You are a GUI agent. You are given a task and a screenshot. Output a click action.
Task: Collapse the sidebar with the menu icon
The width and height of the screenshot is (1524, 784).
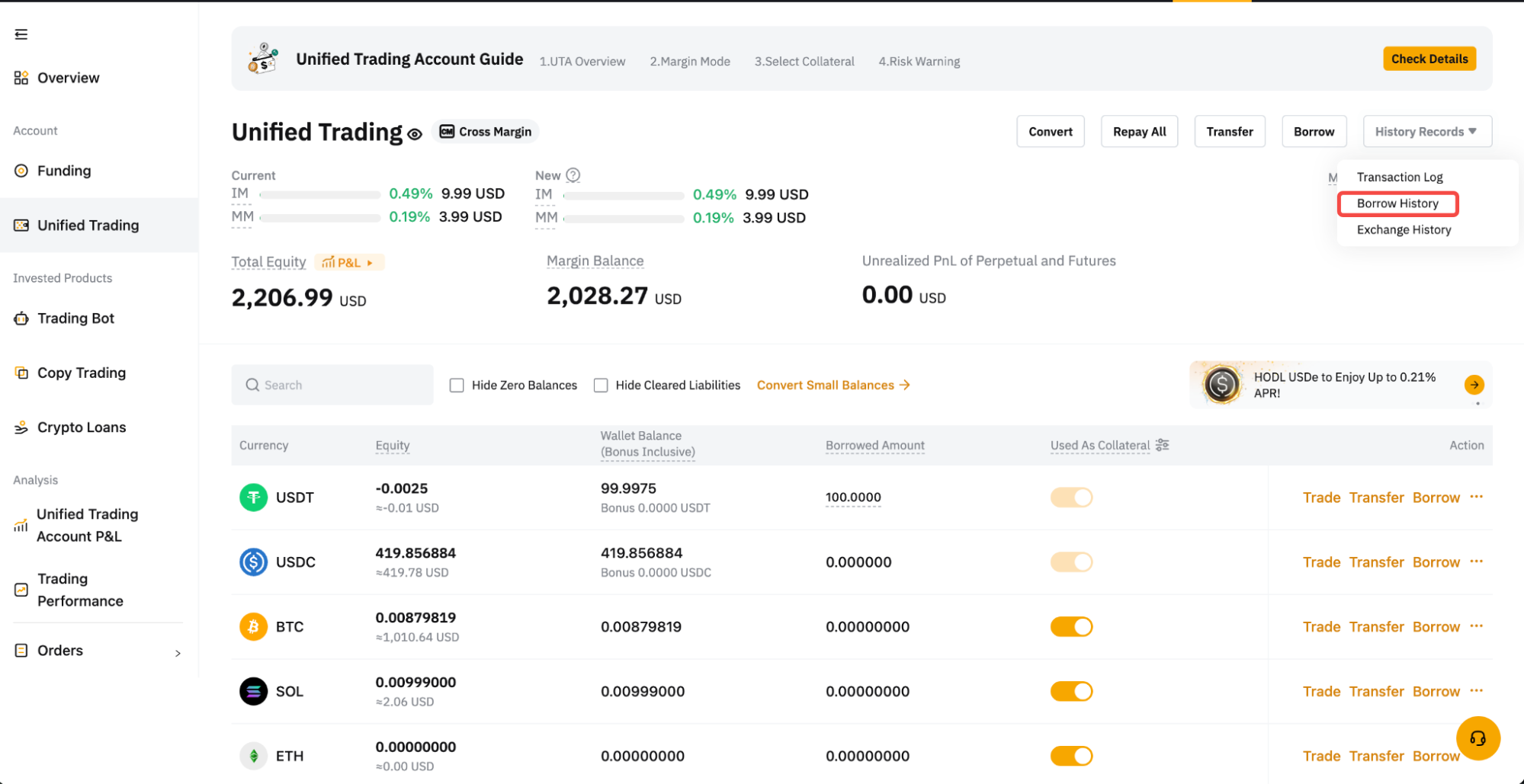(21, 34)
